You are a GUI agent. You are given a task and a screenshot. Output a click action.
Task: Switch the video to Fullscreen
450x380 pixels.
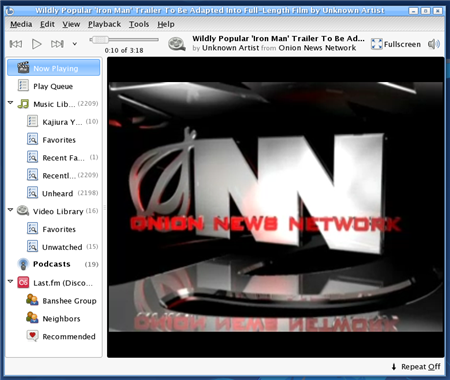(396, 44)
